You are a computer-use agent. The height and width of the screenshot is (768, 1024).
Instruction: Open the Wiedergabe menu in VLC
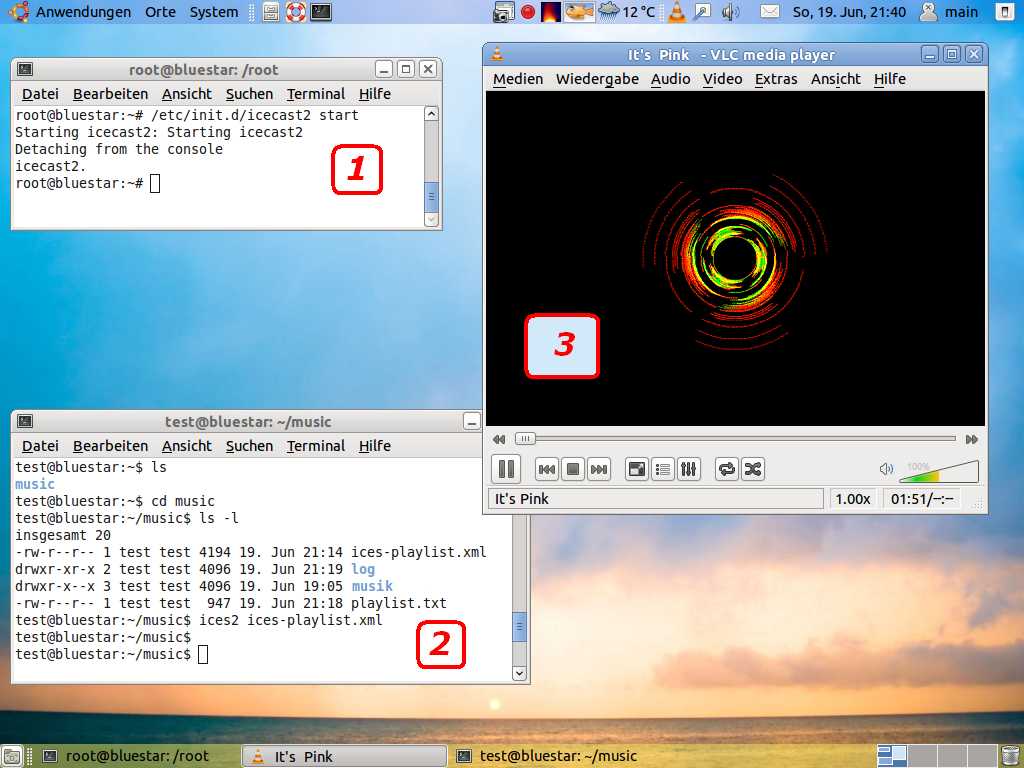pos(597,79)
